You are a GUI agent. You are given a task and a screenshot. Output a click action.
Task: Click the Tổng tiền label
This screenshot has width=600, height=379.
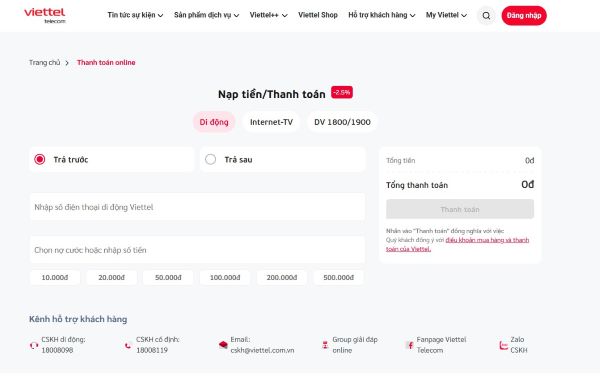400,160
